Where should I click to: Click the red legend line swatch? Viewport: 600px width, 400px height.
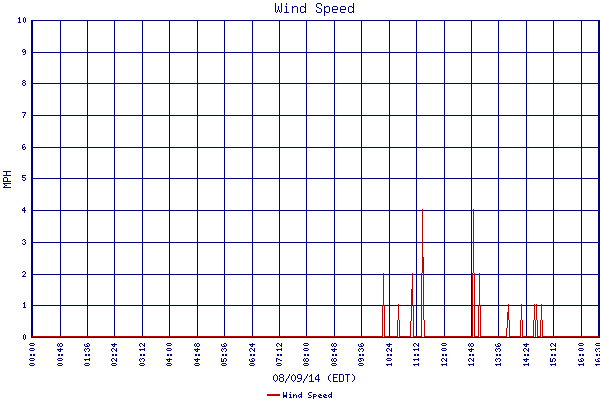[x=273, y=395]
